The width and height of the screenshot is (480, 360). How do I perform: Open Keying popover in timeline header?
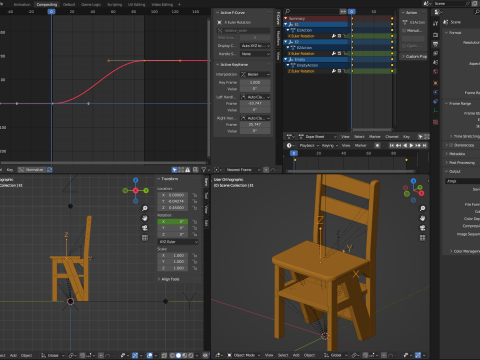pos(330,145)
